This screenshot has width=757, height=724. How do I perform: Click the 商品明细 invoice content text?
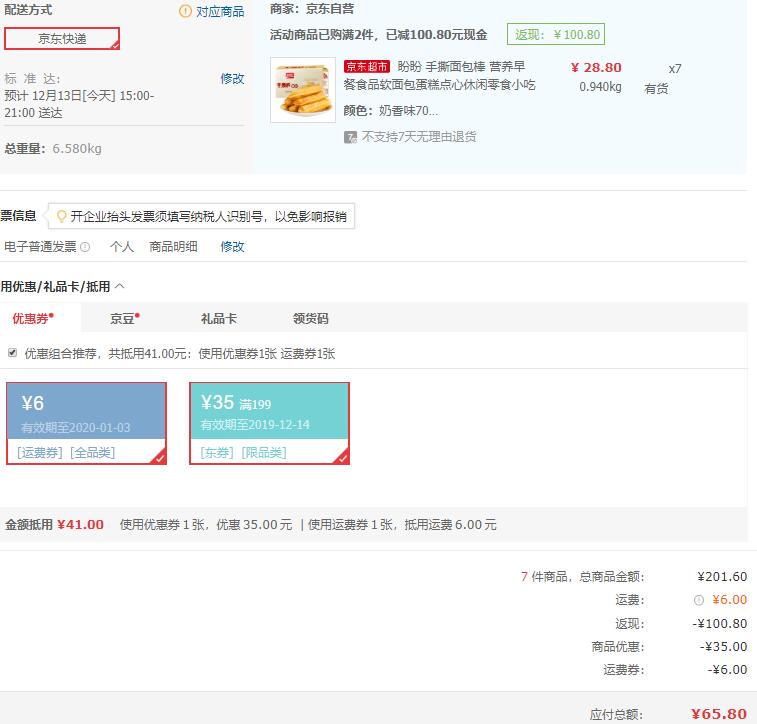click(x=173, y=247)
